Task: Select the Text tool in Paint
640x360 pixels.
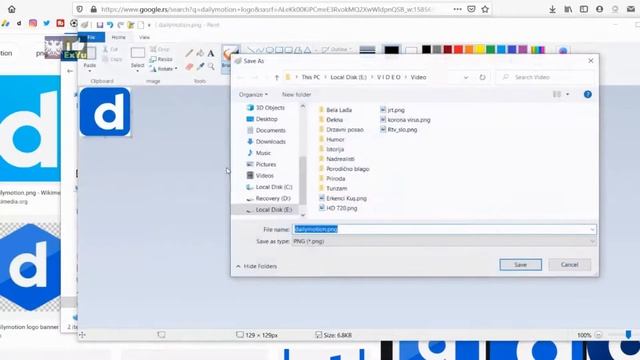Action: 211,53
